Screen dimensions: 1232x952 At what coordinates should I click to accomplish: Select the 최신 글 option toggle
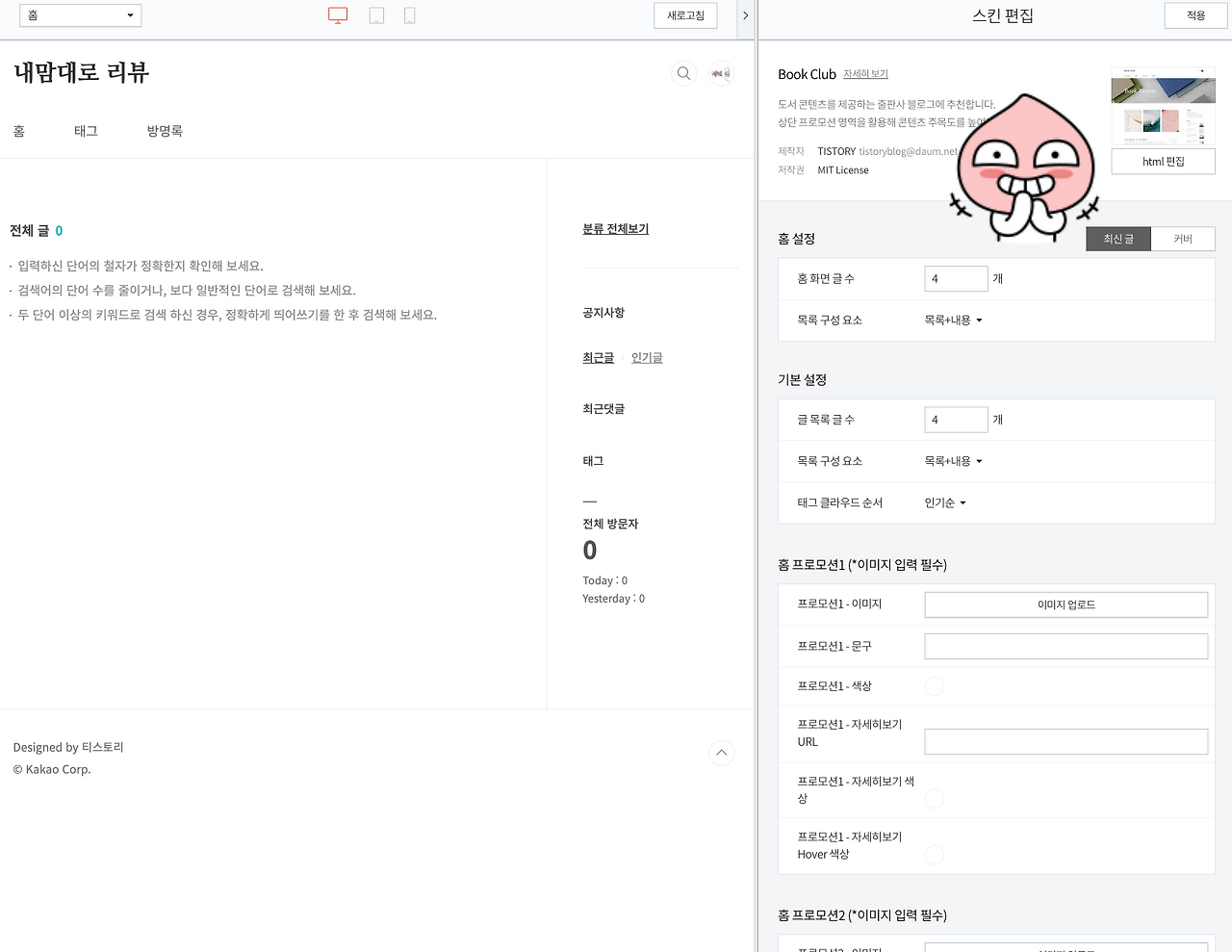1117,238
